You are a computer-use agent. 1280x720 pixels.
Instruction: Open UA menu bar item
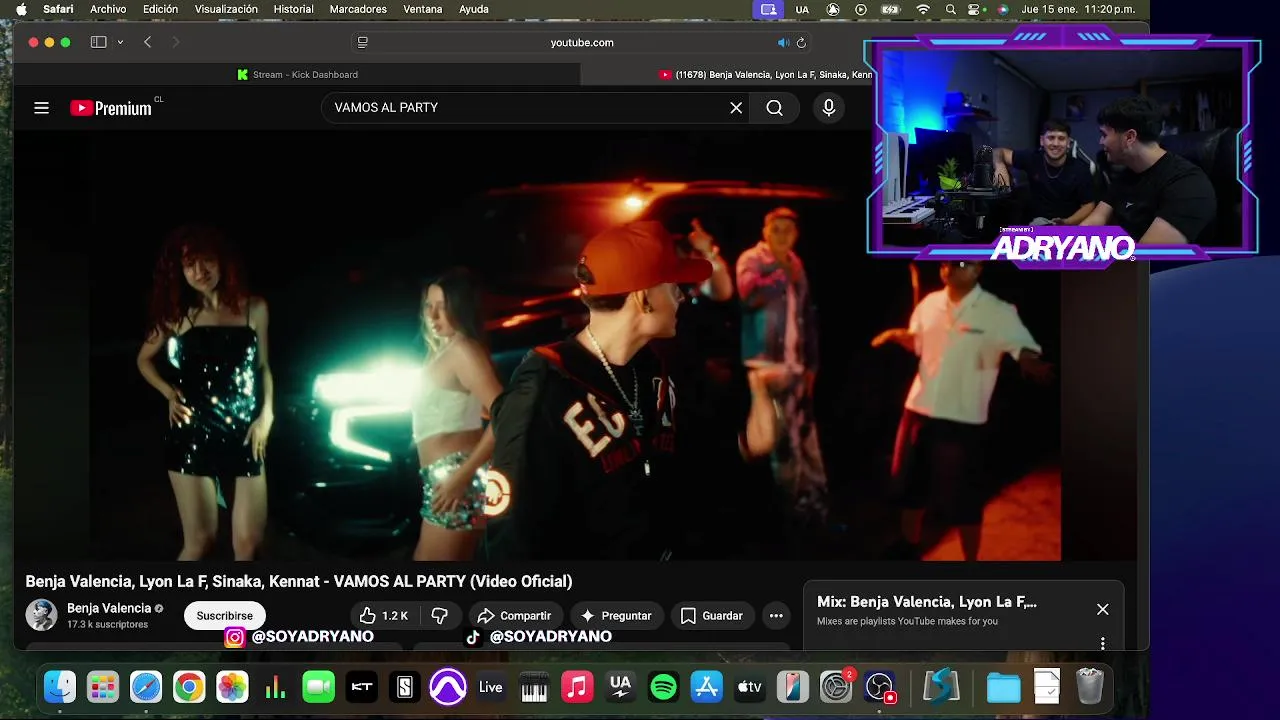coord(802,9)
